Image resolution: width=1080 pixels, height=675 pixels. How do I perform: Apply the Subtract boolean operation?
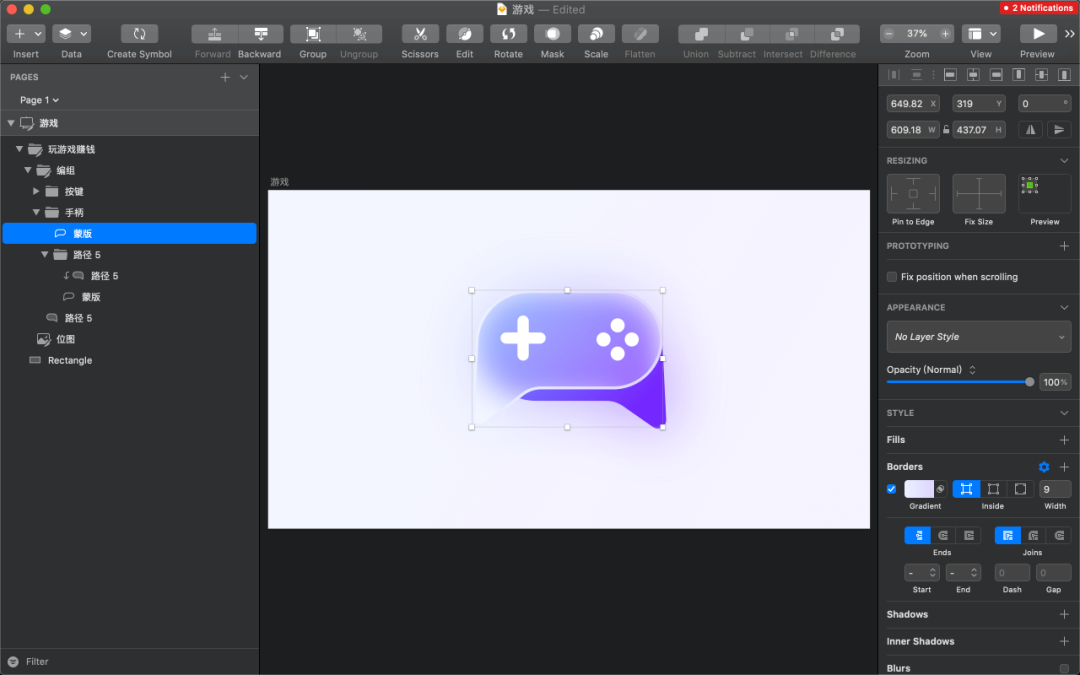click(x=746, y=34)
